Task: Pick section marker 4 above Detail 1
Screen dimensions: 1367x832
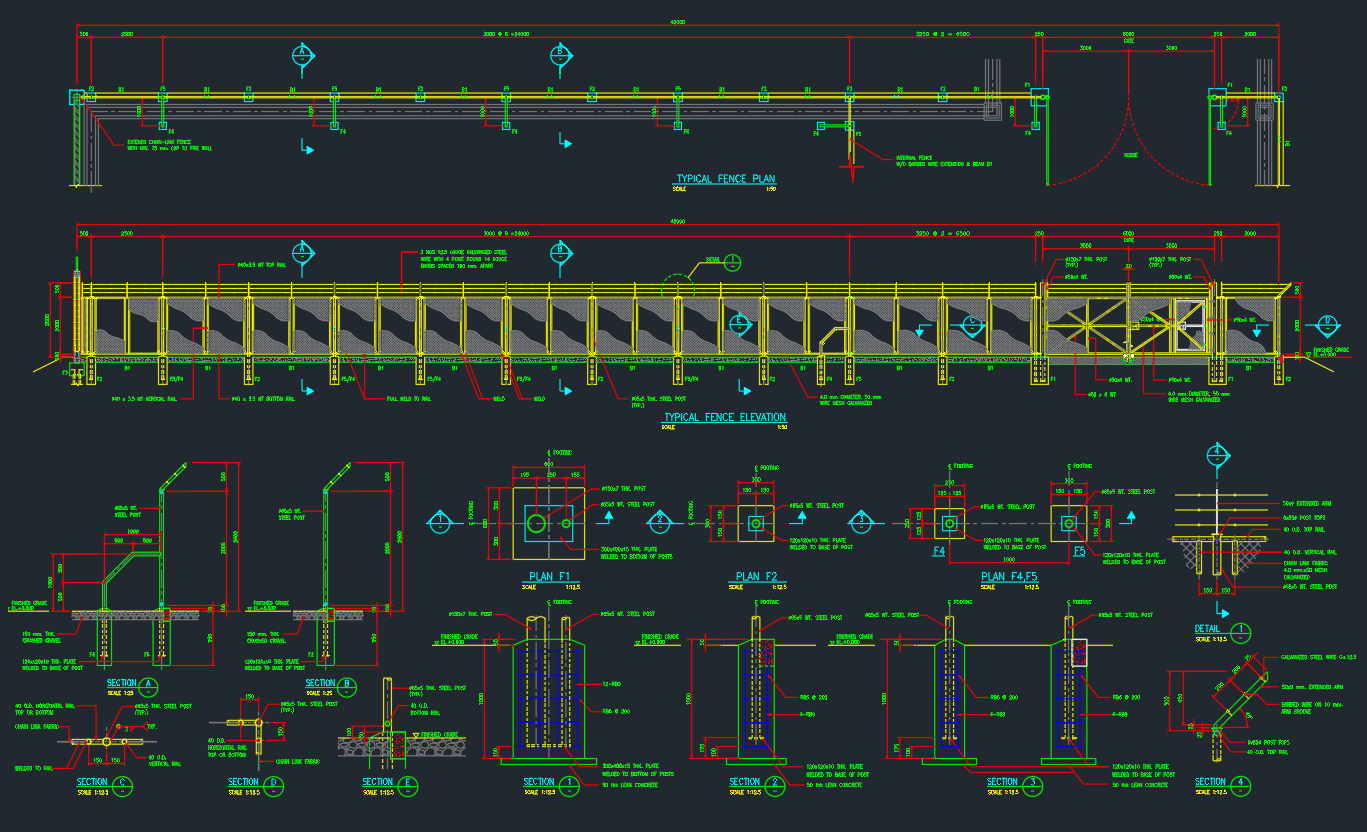Action: (1216, 453)
